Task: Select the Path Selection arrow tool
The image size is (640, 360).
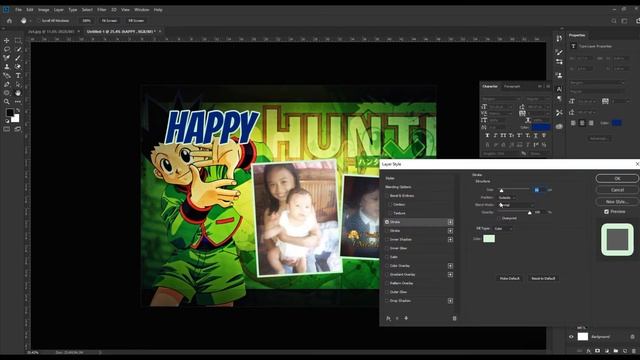Action: tap(18, 84)
